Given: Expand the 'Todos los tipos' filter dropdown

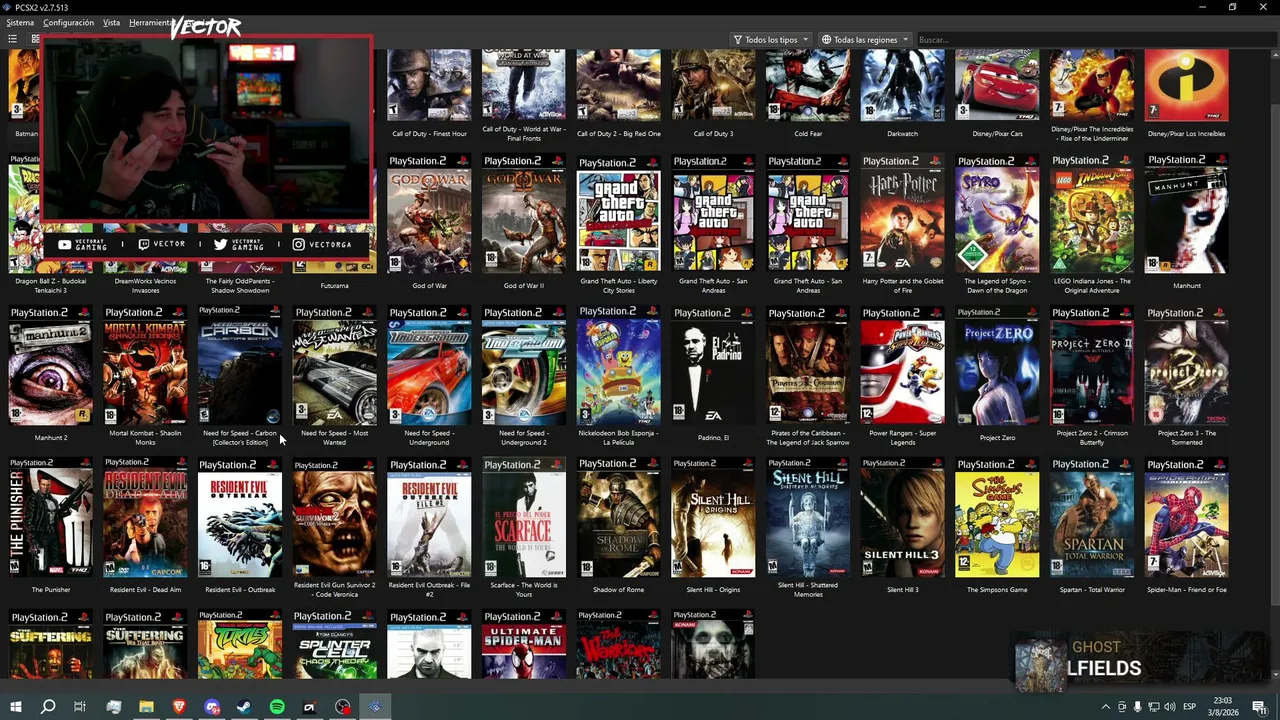Looking at the screenshot, I should (x=771, y=40).
